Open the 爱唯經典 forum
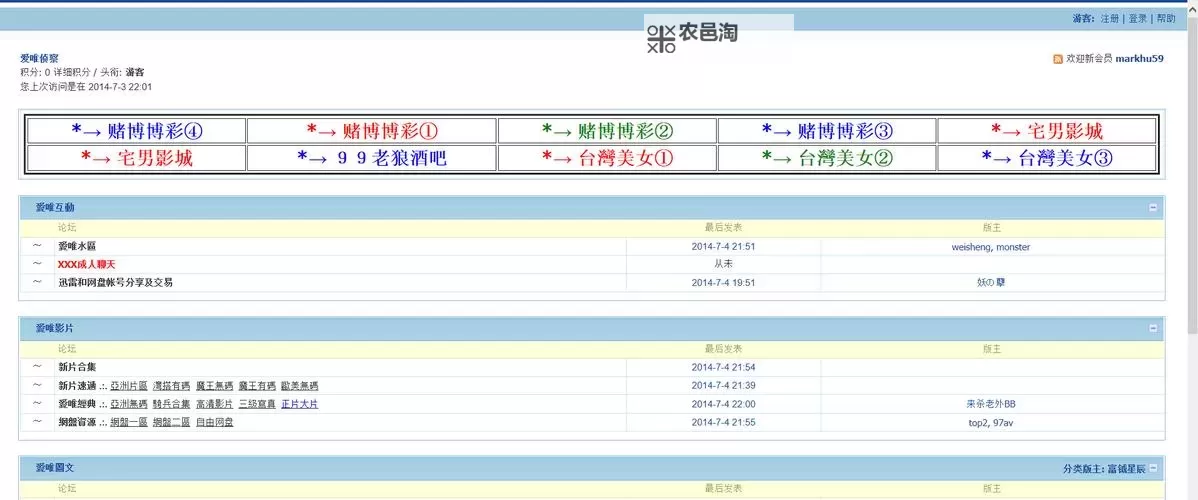Image resolution: width=1198 pixels, height=500 pixels. 77,404
